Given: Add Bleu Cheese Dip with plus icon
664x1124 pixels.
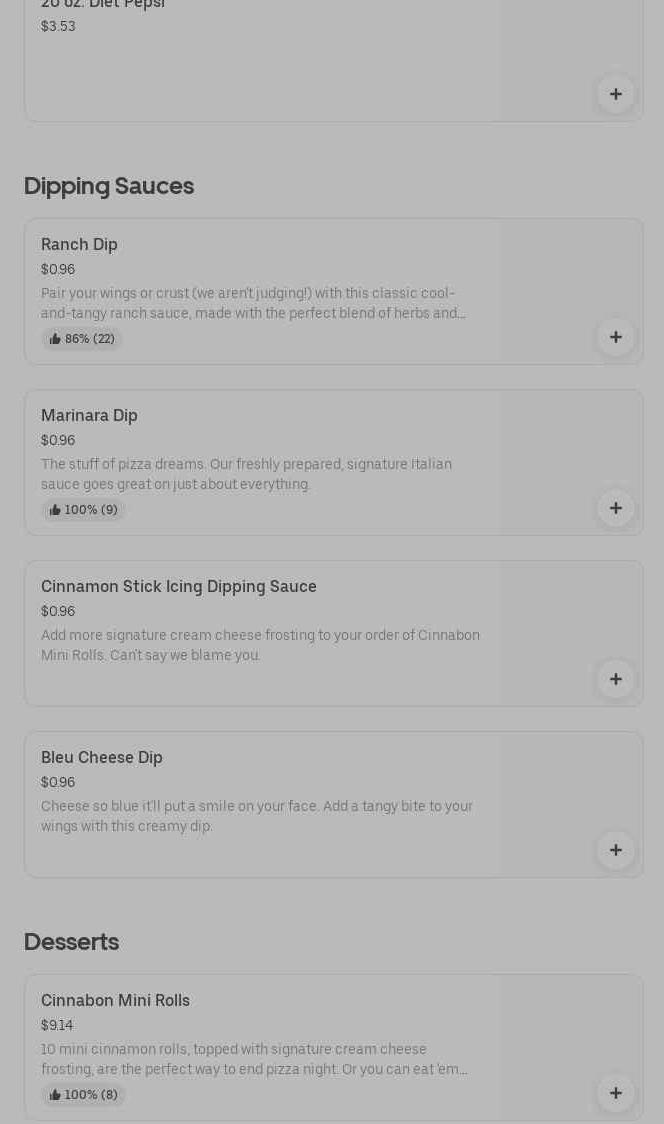Looking at the screenshot, I should (616, 850).
